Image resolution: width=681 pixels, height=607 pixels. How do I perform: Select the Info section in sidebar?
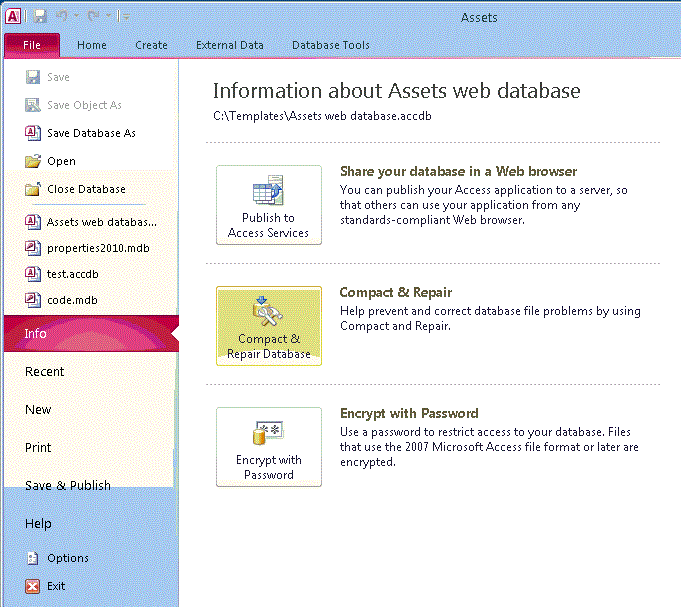(91, 333)
